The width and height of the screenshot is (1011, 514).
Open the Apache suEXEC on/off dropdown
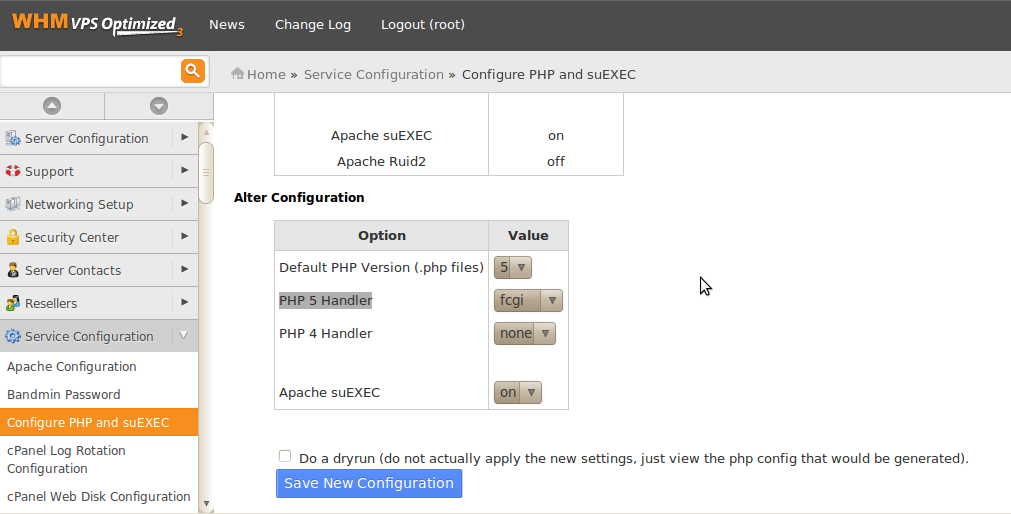(x=517, y=392)
